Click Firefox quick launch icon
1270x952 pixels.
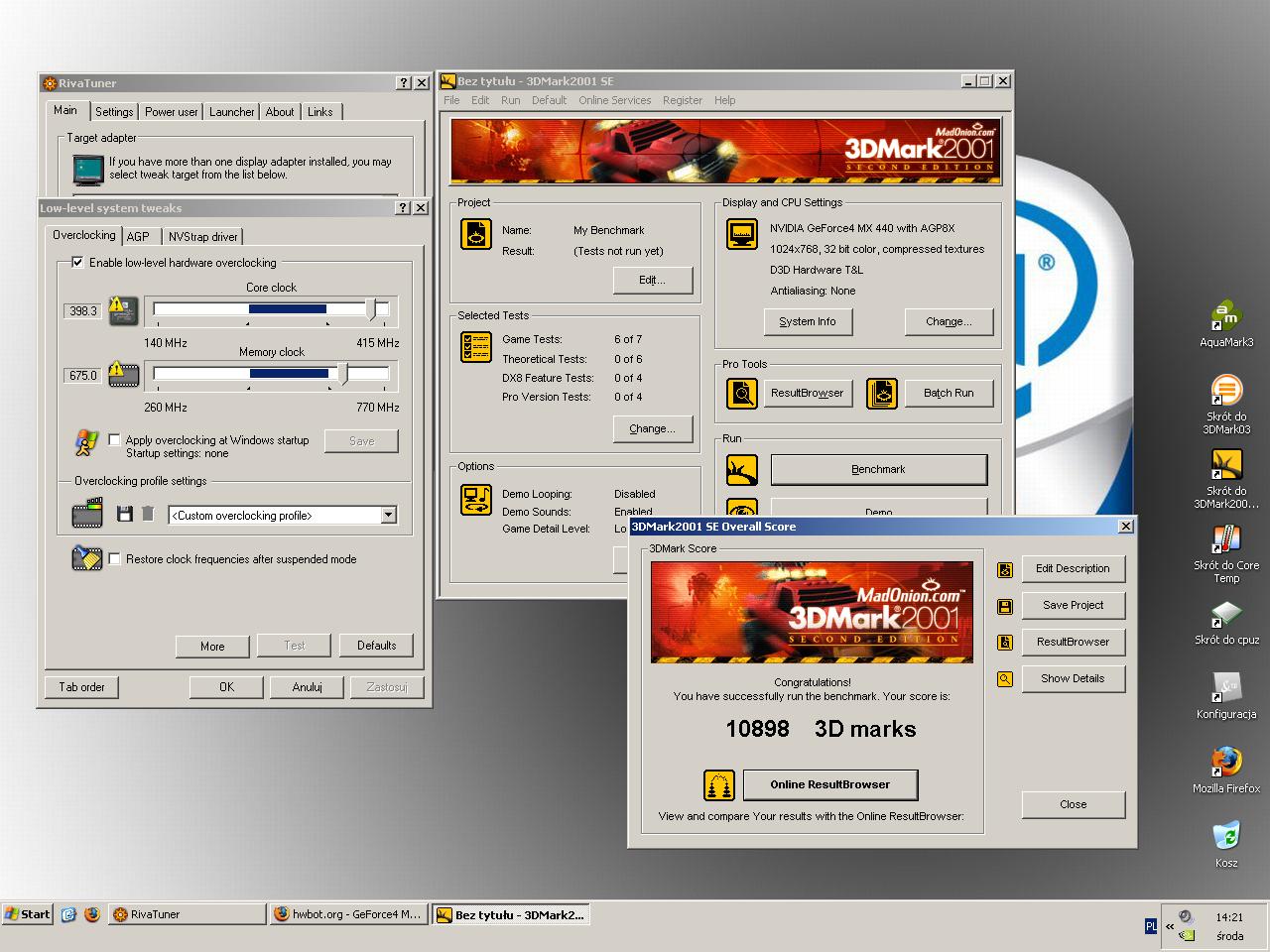92,914
